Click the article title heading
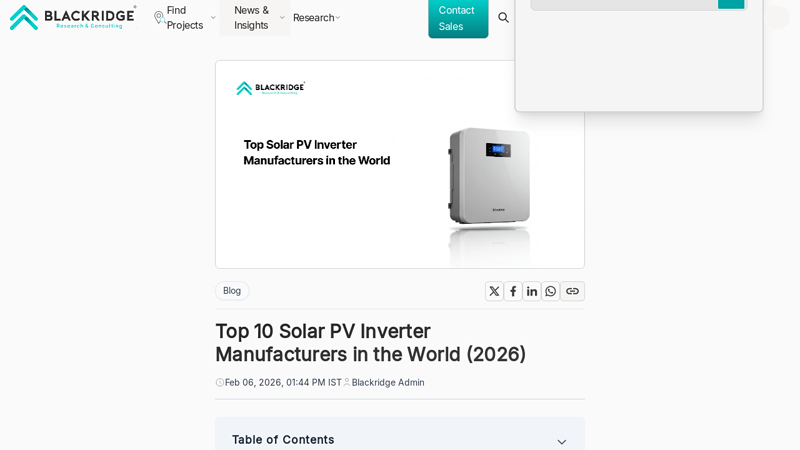 [x=370, y=343]
